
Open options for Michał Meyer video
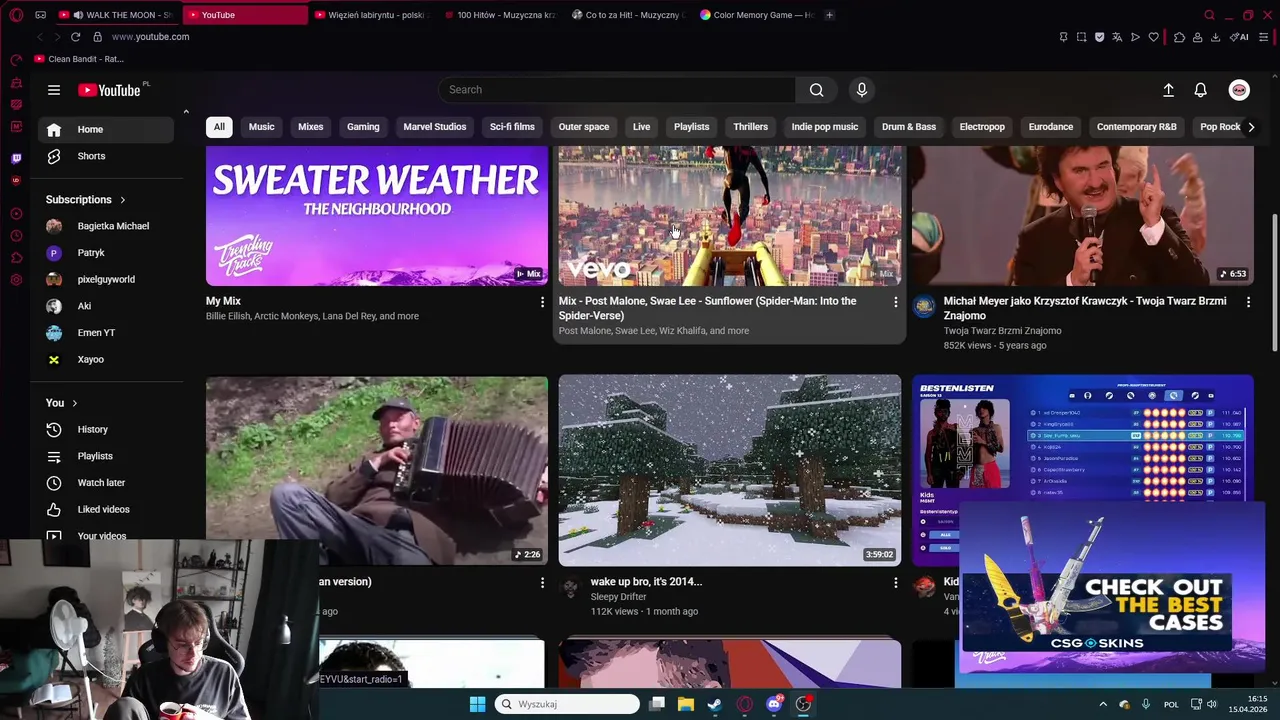[x=1248, y=302]
